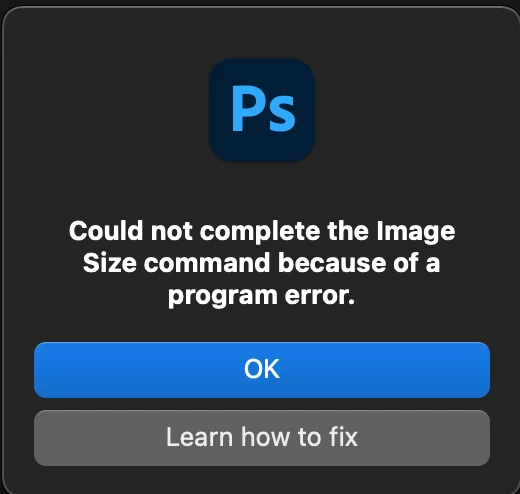Click the Size command because of a line
Screen dimensions: 520x494
pos(262,263)
